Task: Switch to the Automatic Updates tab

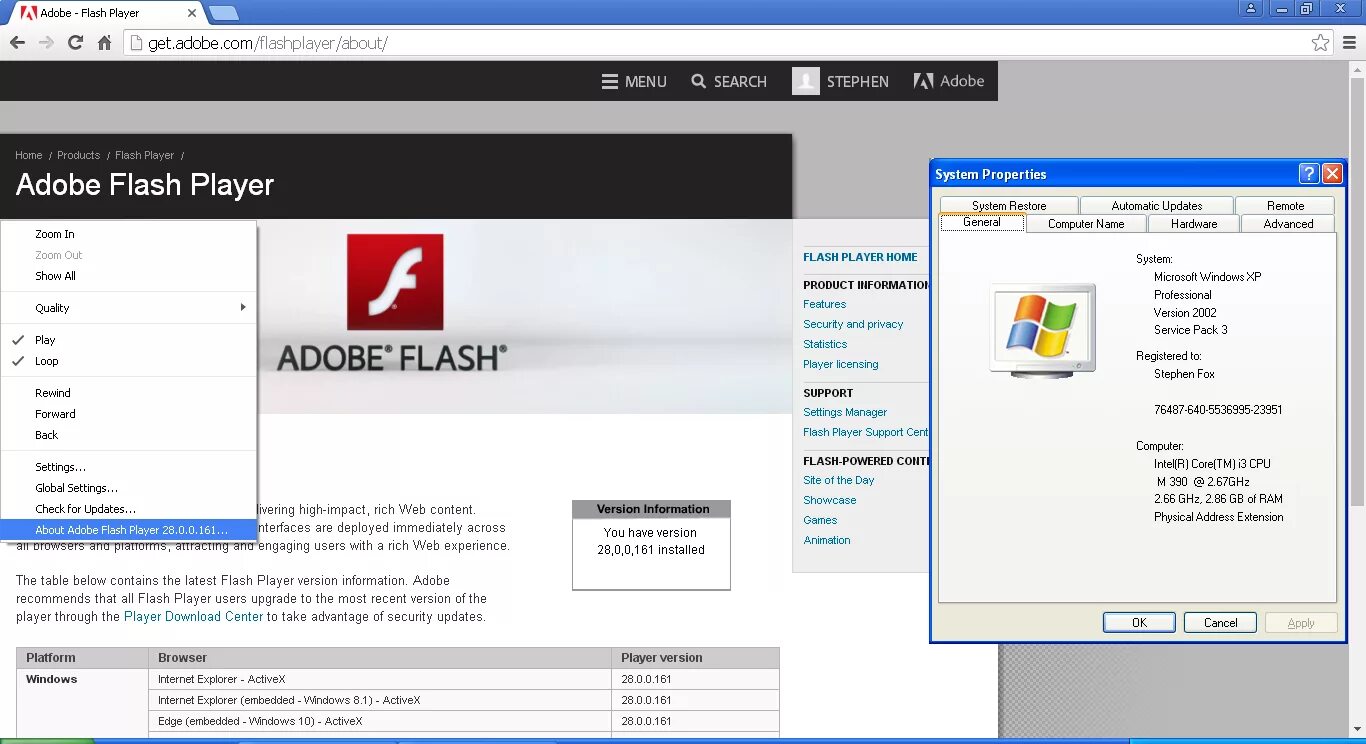Action: pyautogui.click(x=1157, y=205)
